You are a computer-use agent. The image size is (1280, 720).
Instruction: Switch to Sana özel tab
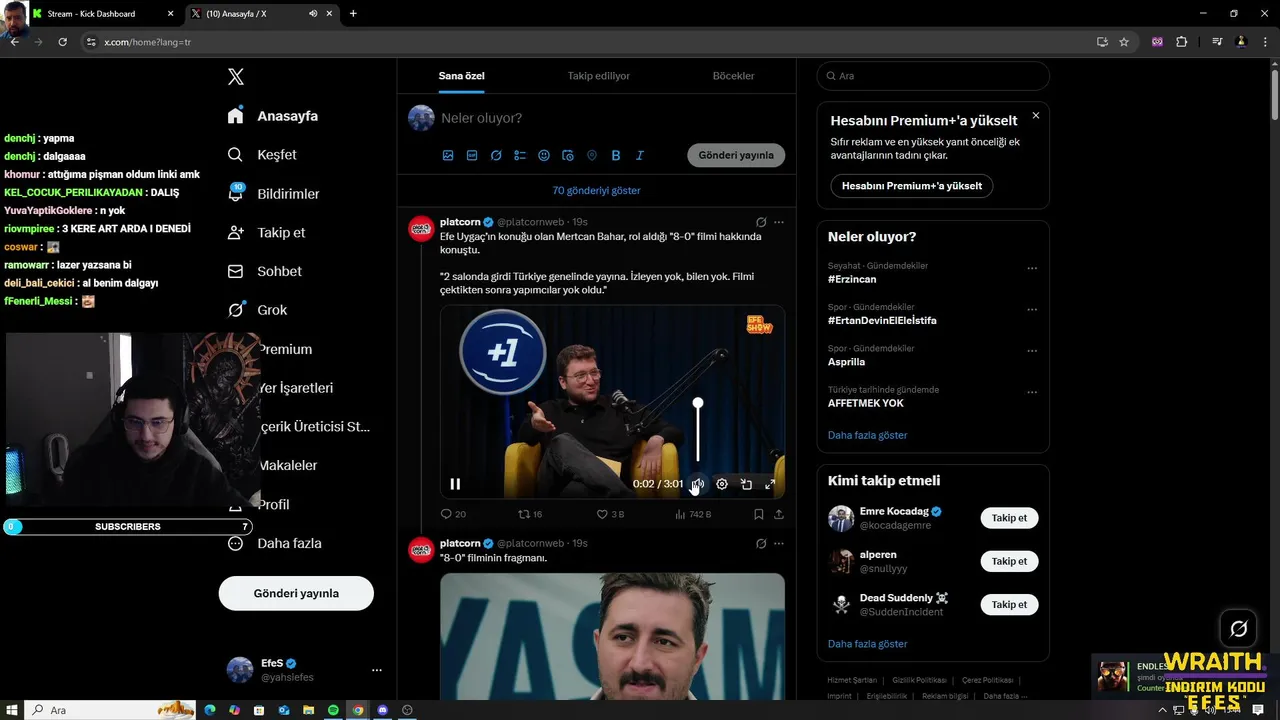[461, 76]
